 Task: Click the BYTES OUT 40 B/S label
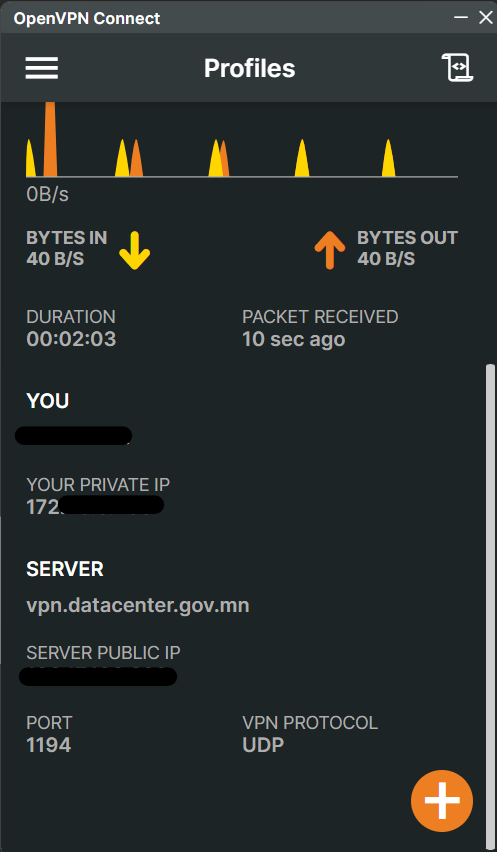tap(407, 248)
